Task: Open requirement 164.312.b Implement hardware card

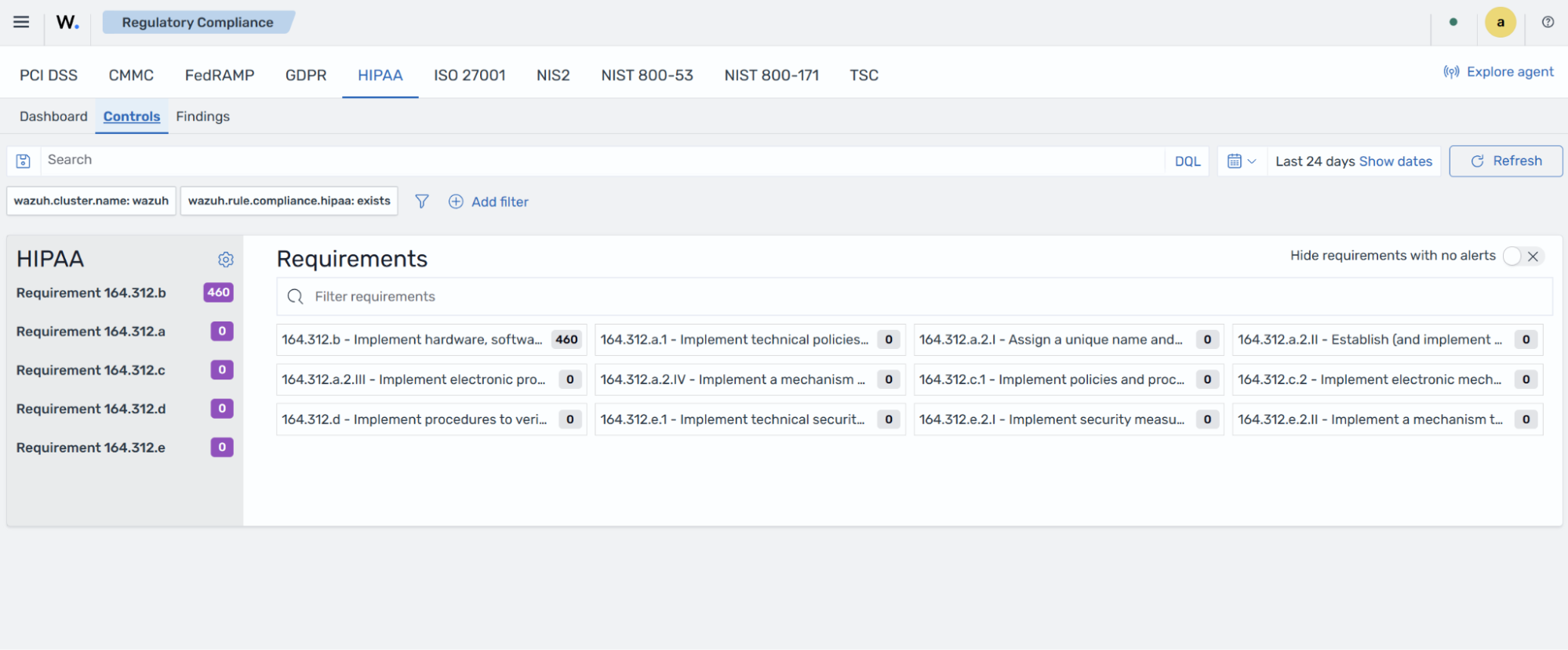Action: pyautogui.click(x=431, y=340)
